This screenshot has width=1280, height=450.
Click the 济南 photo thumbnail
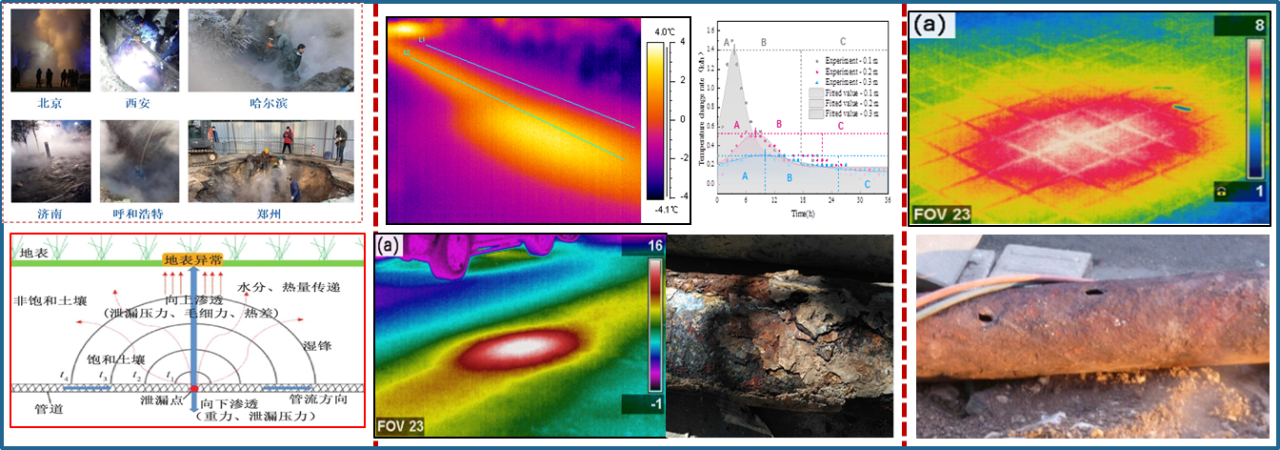point(50,160)
